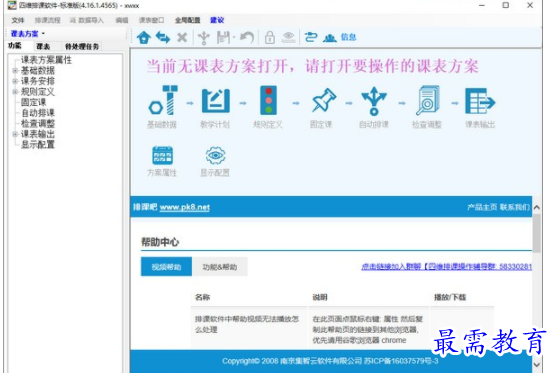Click the padlock toolbar icon
The width and height of the screenshot is (555, 373).
click(x=270, y=37)
